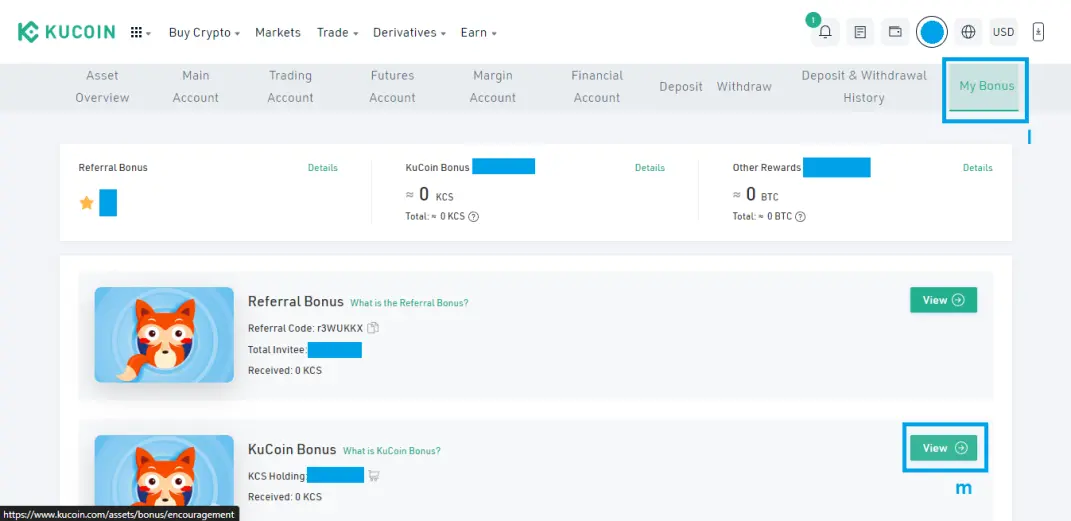Expand the Buy Crypto dropdown
The width and height of the screenshot is (1071, 521).
pyautogui.click(x=204, y=32)
